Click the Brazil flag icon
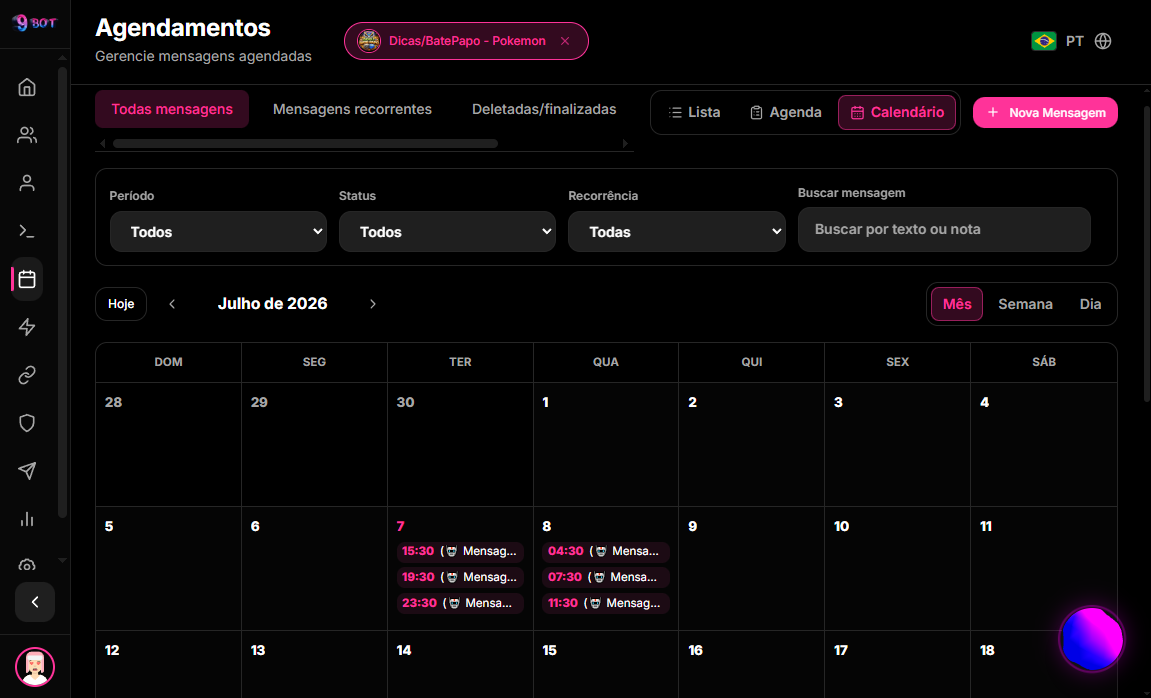The height and width of the screenshot is (698, 1151). [1043, 41]
